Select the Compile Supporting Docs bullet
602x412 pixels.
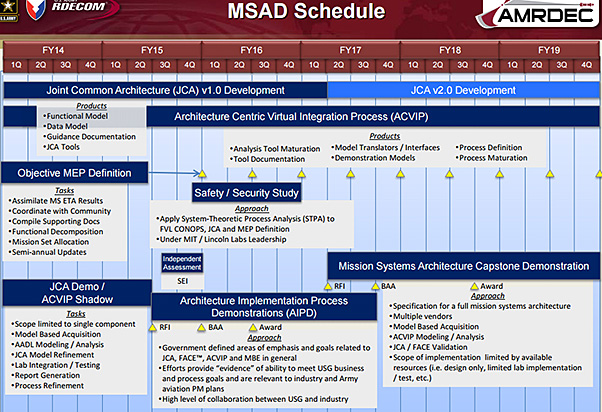[54, 222]
